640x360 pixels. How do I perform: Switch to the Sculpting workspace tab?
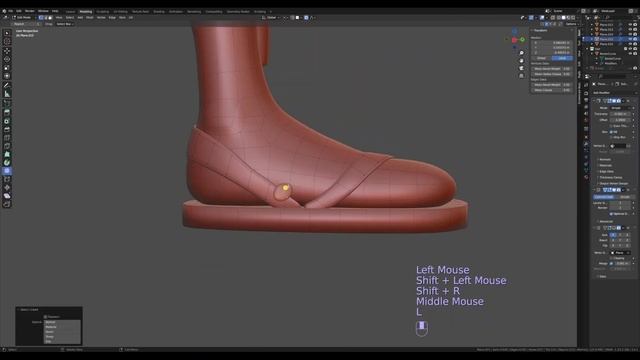pos(103,11)
